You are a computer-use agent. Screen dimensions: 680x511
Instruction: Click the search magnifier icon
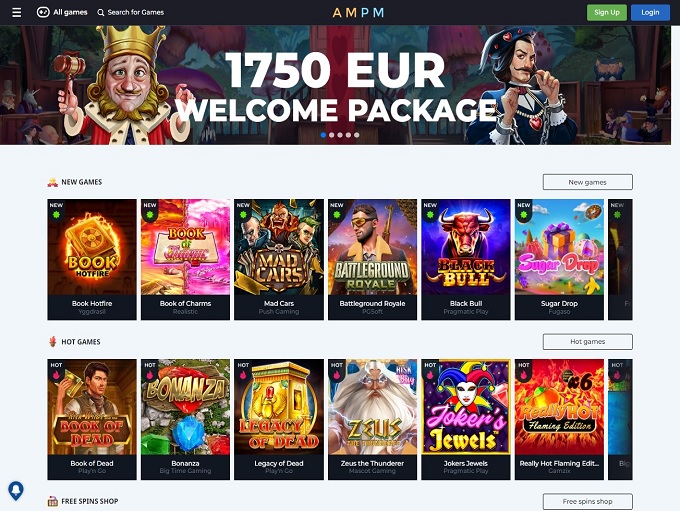click(x=101, y=13)
